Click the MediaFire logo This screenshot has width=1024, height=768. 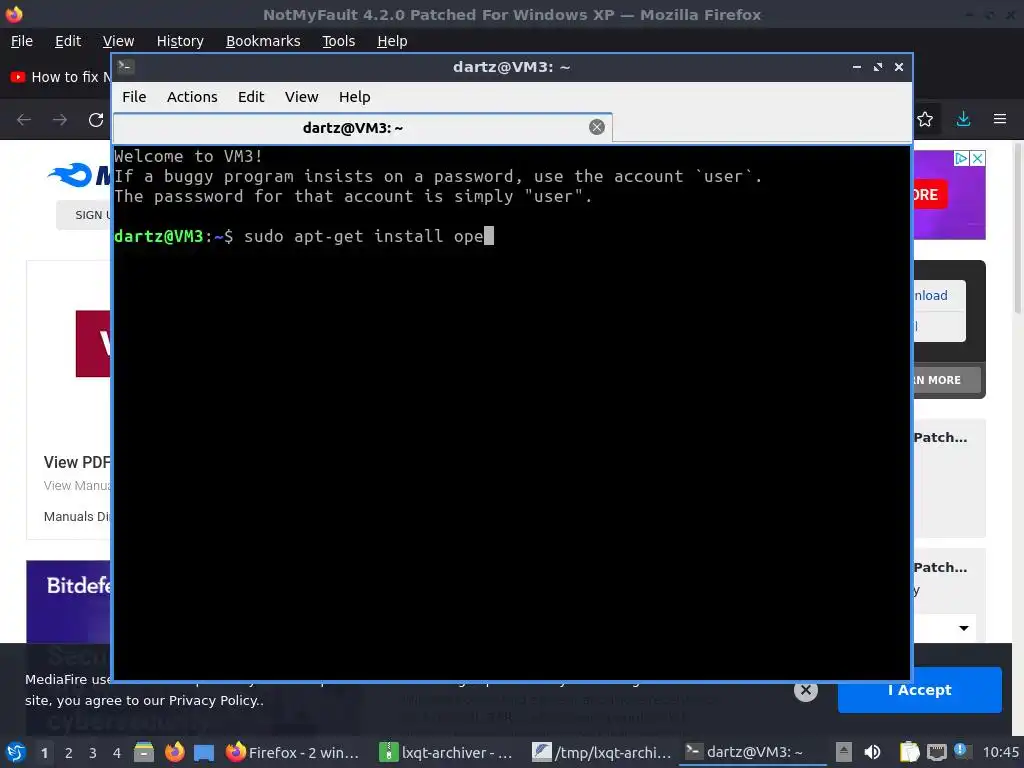coord(78,175)
